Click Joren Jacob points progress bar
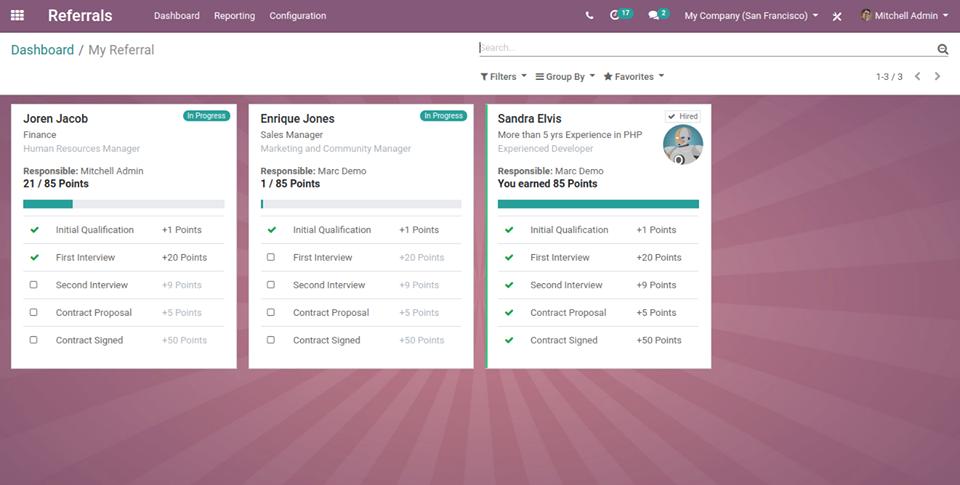 (124, 204)
